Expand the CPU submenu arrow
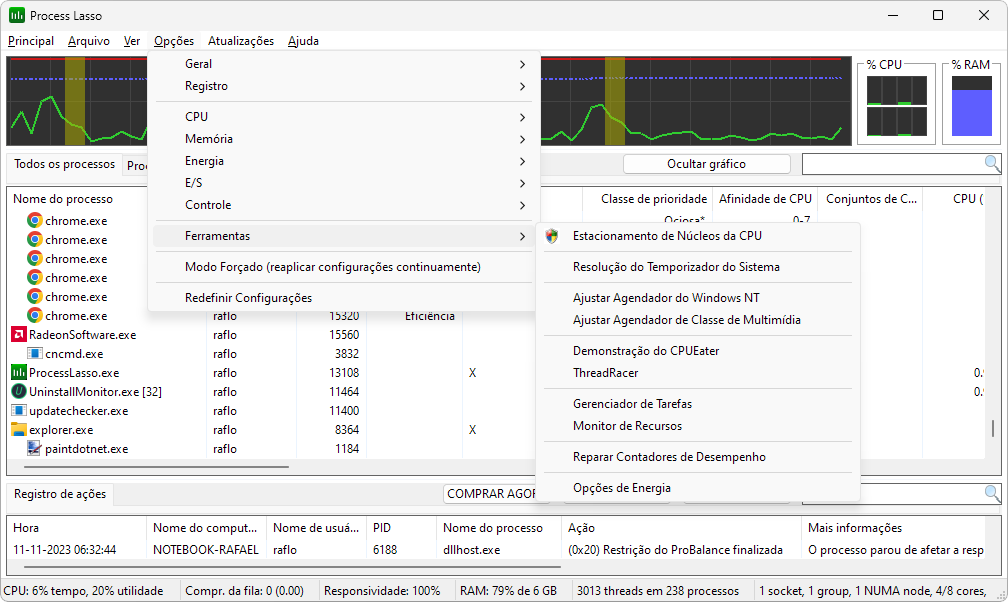 click(522, 117)
